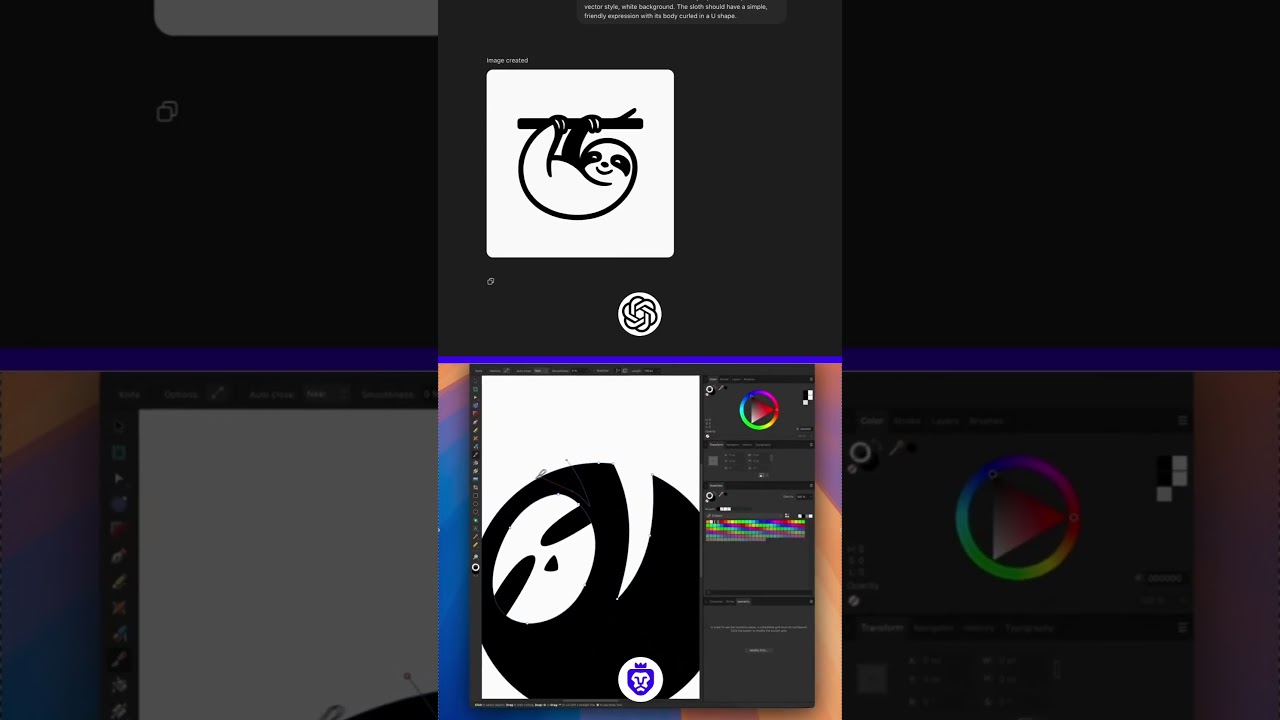This screenshot has width=1280, height=720.
Task: Select the Crop tool in tools panel
Action: click(475, 487)
